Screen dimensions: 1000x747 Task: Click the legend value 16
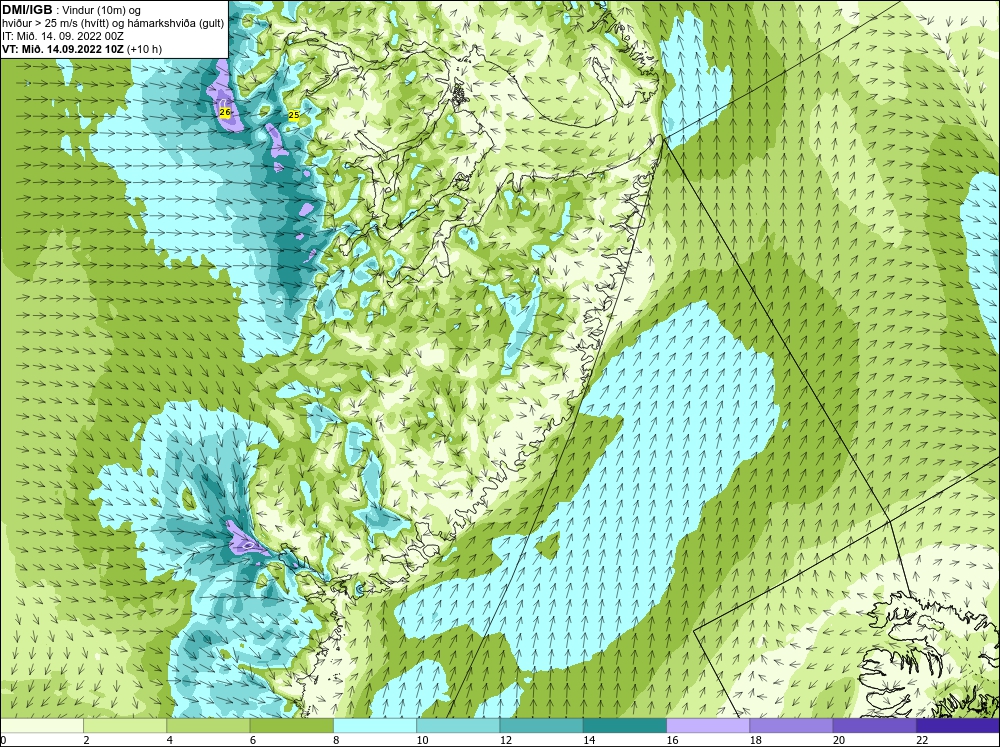pos(672,740)
